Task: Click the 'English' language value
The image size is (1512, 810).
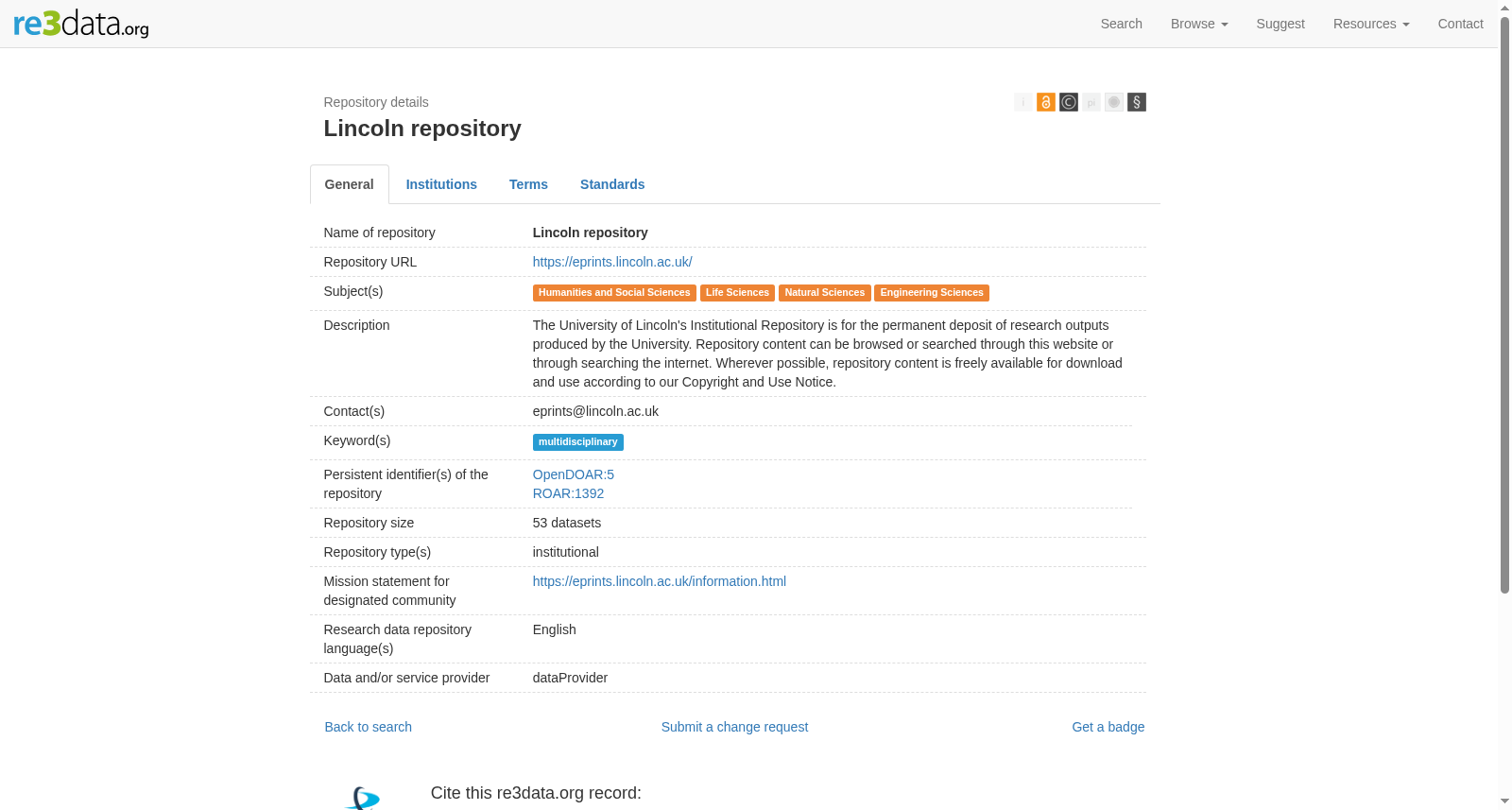Action: coord(555,629)
